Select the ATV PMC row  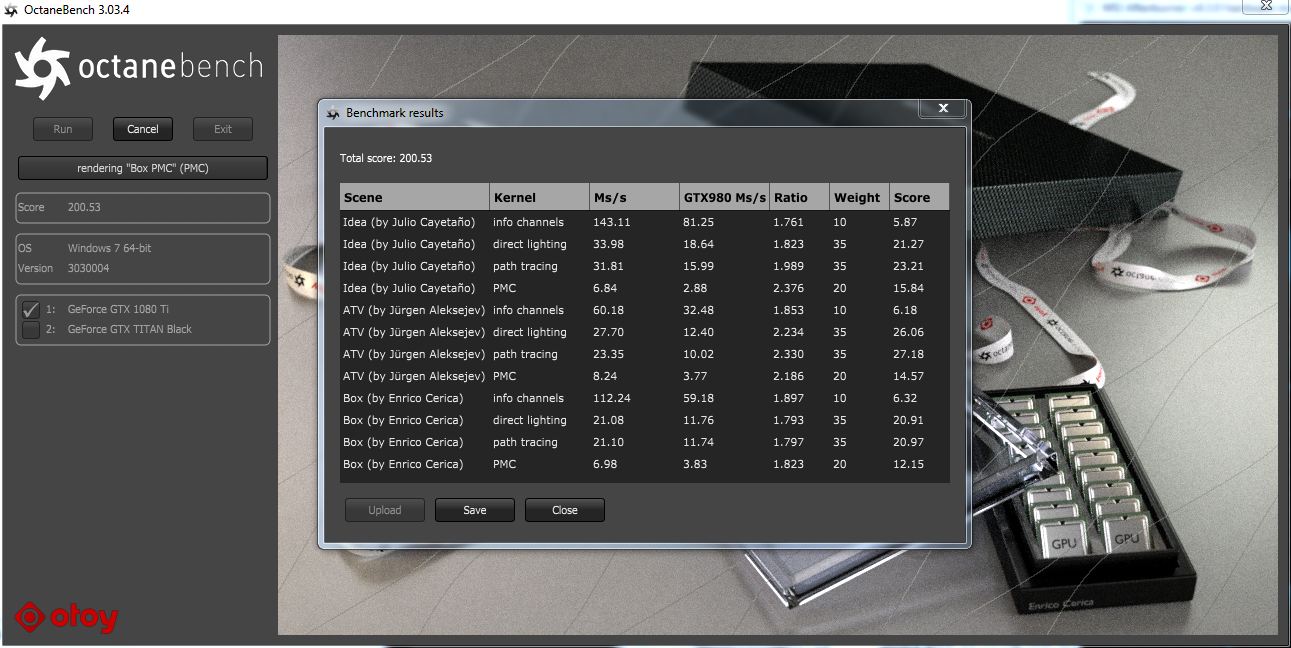(644, 376)
